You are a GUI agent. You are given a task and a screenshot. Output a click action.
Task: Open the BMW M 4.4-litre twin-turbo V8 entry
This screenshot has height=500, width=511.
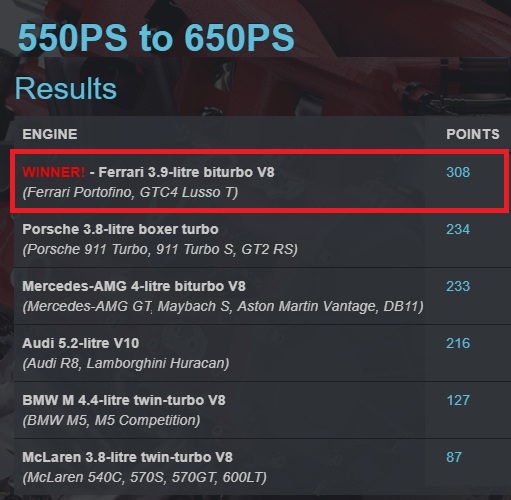pyautogui.click(x=124, y=400)
